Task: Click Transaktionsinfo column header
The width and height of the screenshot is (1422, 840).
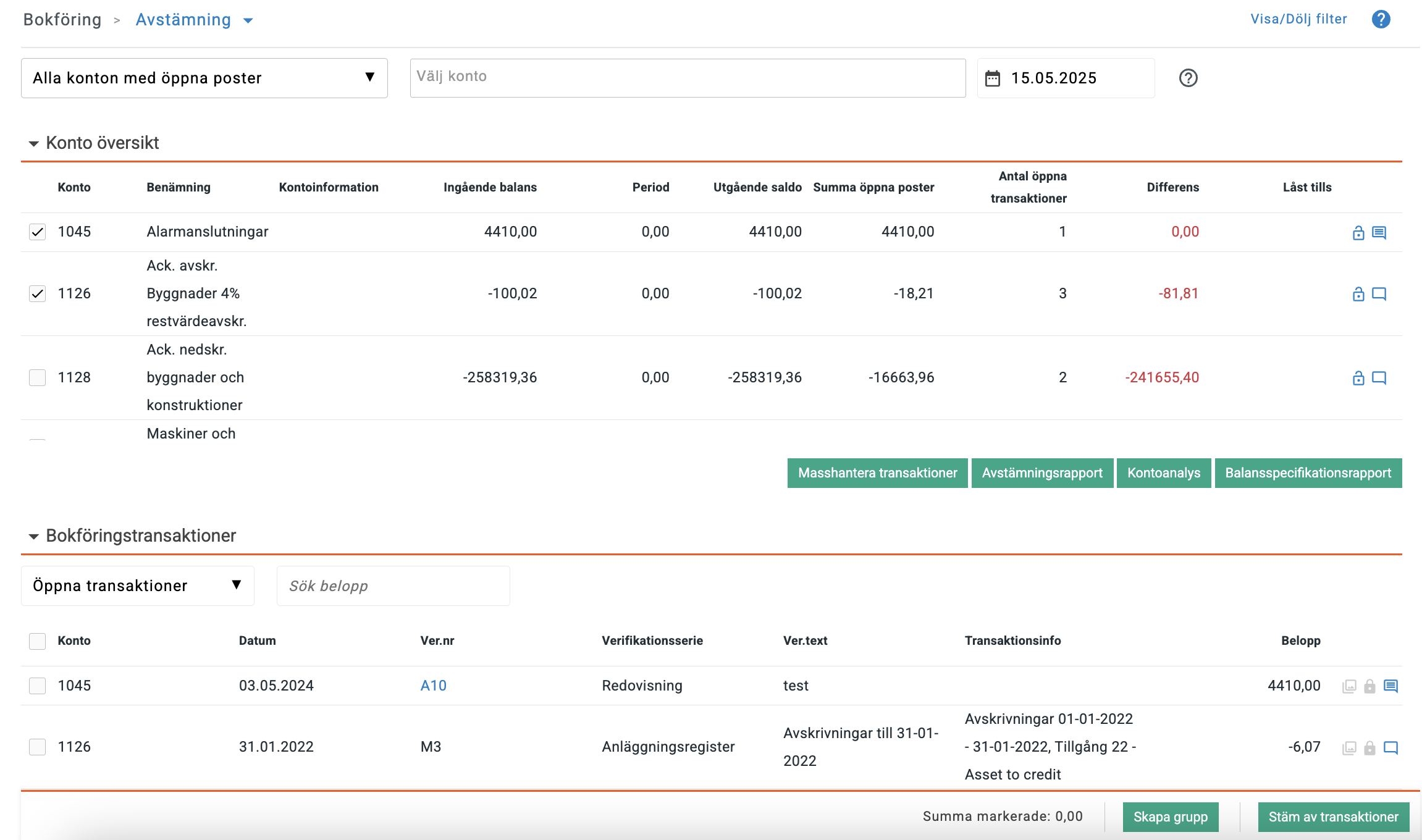Action: coord(1013,640)
